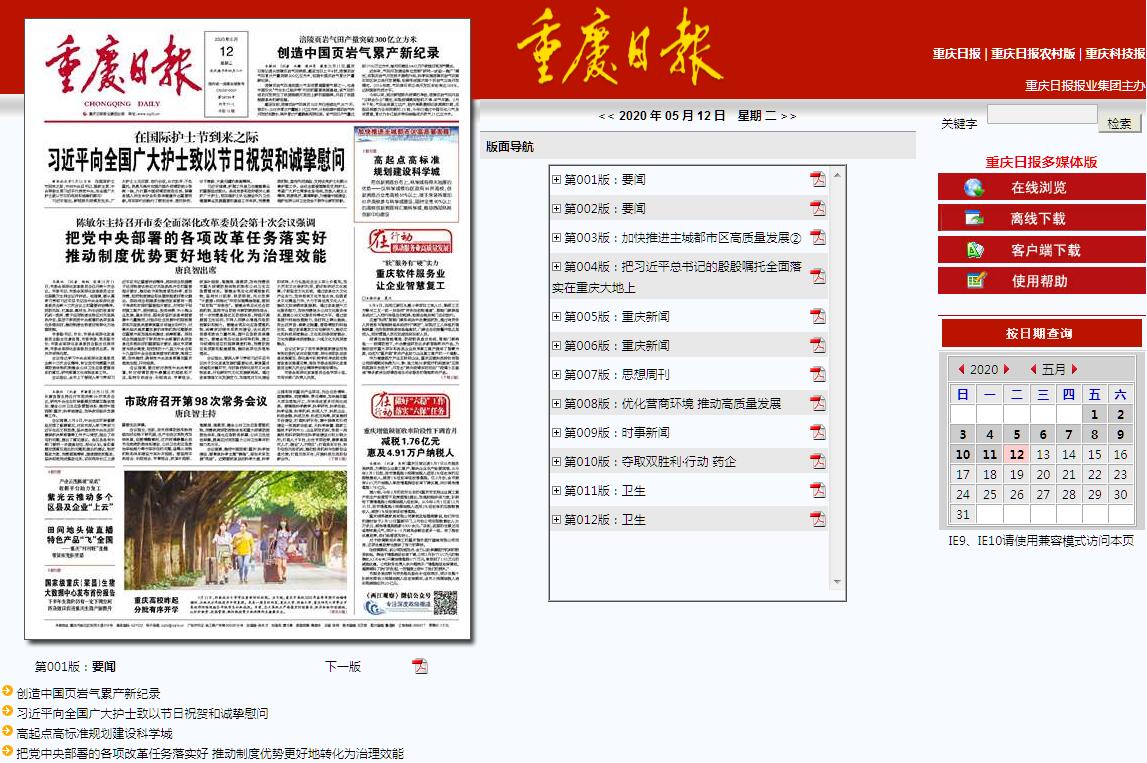Go to the next day's issue with >> arrows

click(788, 116)
